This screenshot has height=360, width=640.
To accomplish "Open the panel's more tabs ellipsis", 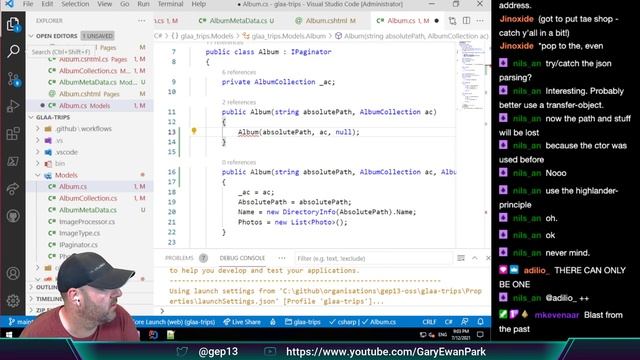I will click(x=282, y=258).
